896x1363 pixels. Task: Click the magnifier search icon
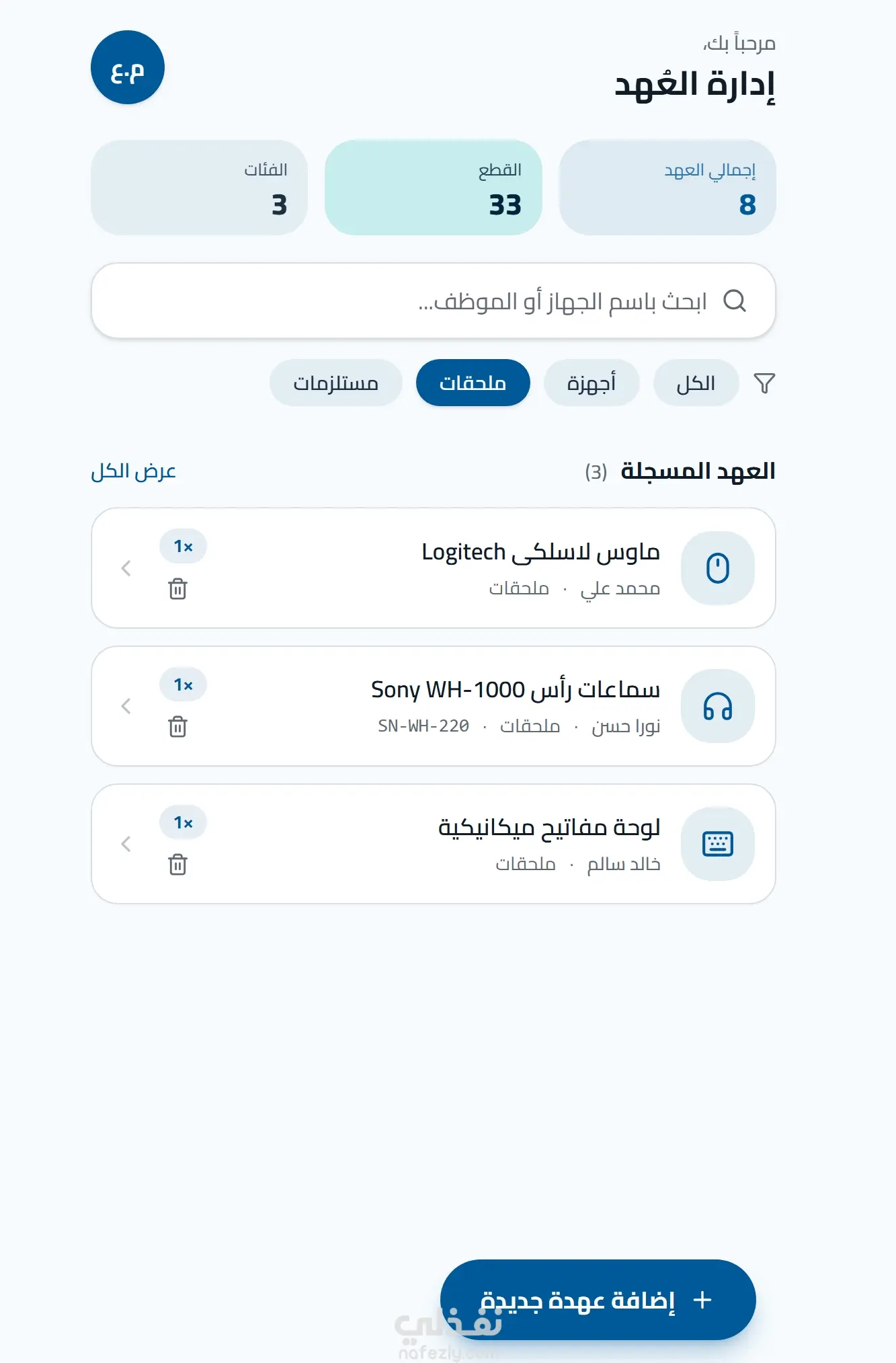(x=735, y=301)
